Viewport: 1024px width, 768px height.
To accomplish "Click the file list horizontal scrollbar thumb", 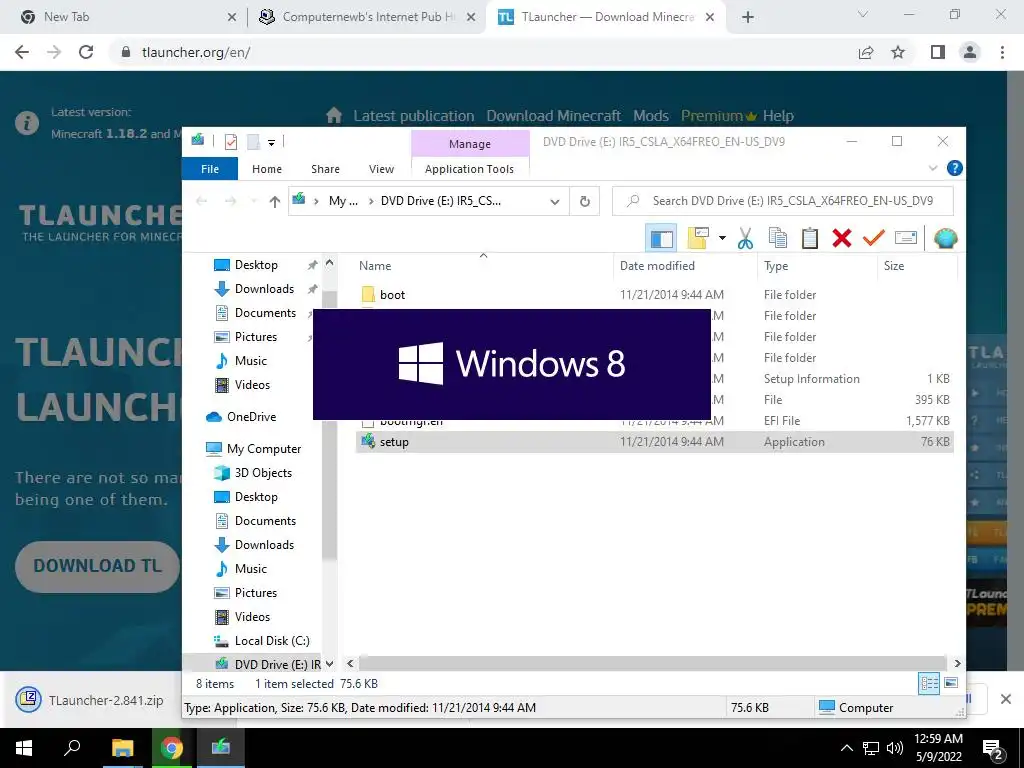I will coord(652,664).
